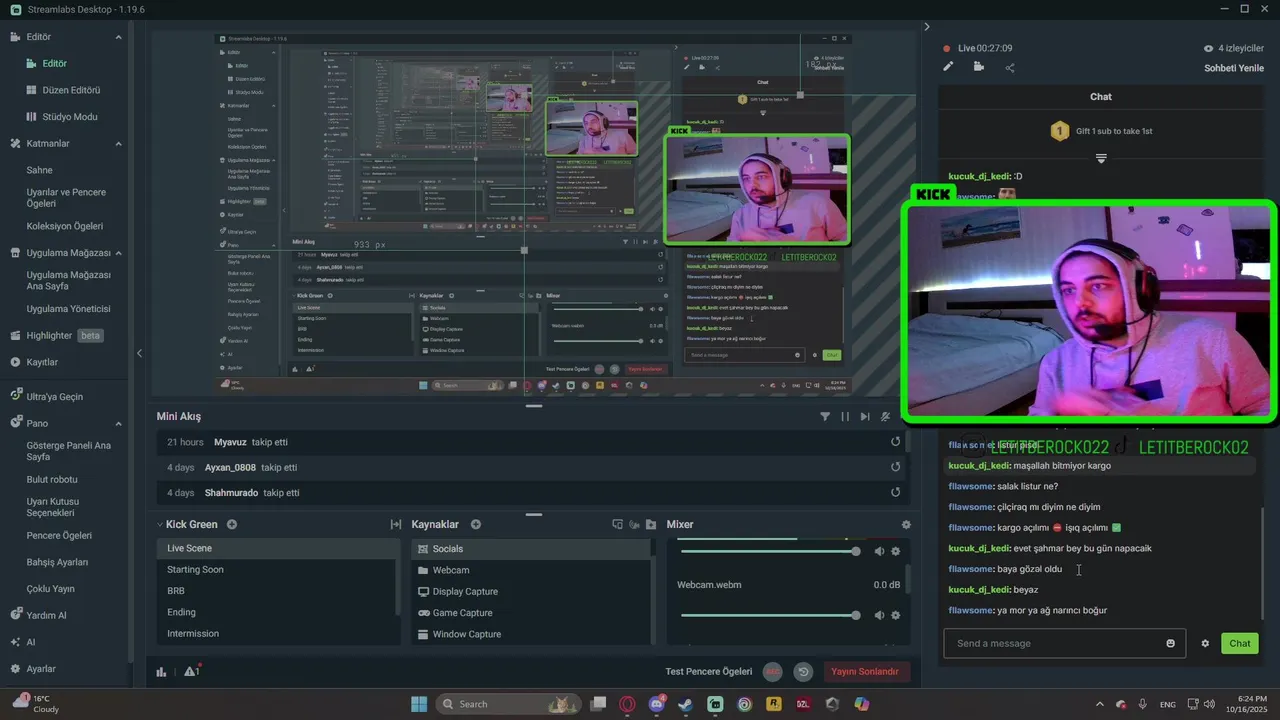Screen dimensions: 1280x720
Task: Open the chat emoji picker icon
Action: click(x=1171, y=643)
